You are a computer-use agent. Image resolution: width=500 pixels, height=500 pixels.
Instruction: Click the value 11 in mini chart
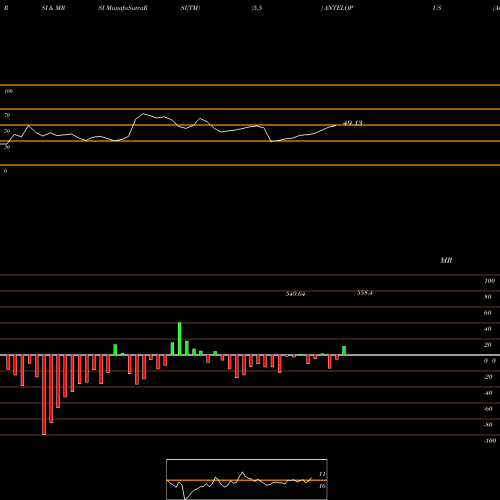(x=322, y=474)
